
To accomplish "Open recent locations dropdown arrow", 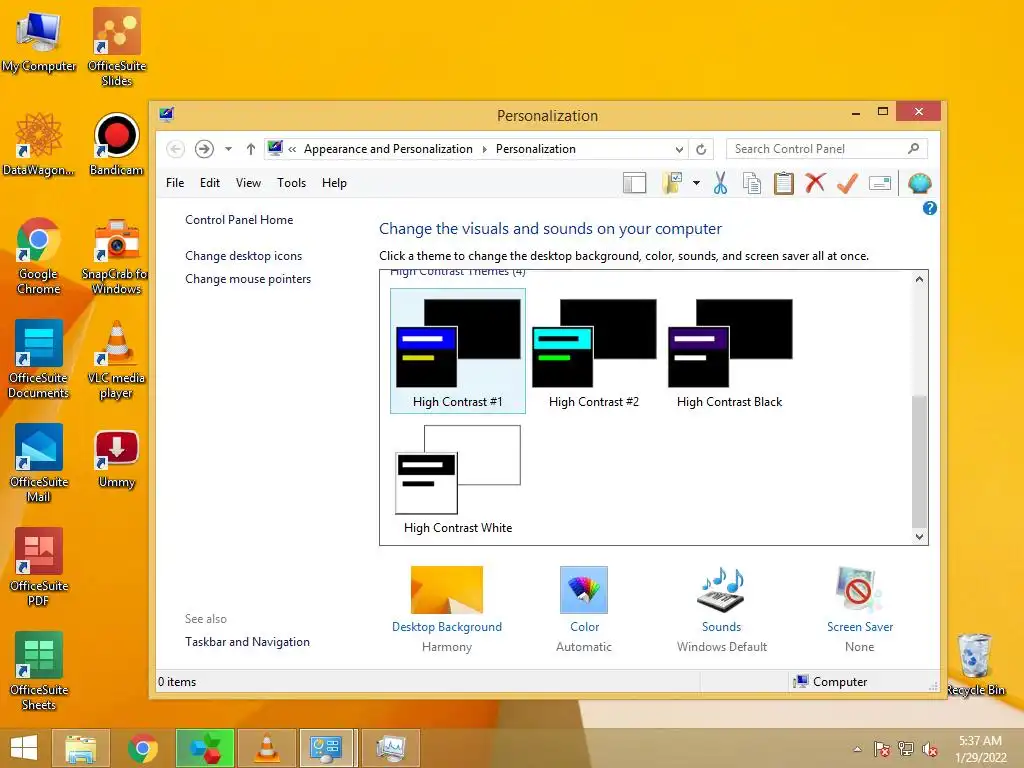I will tap(228, 149).
